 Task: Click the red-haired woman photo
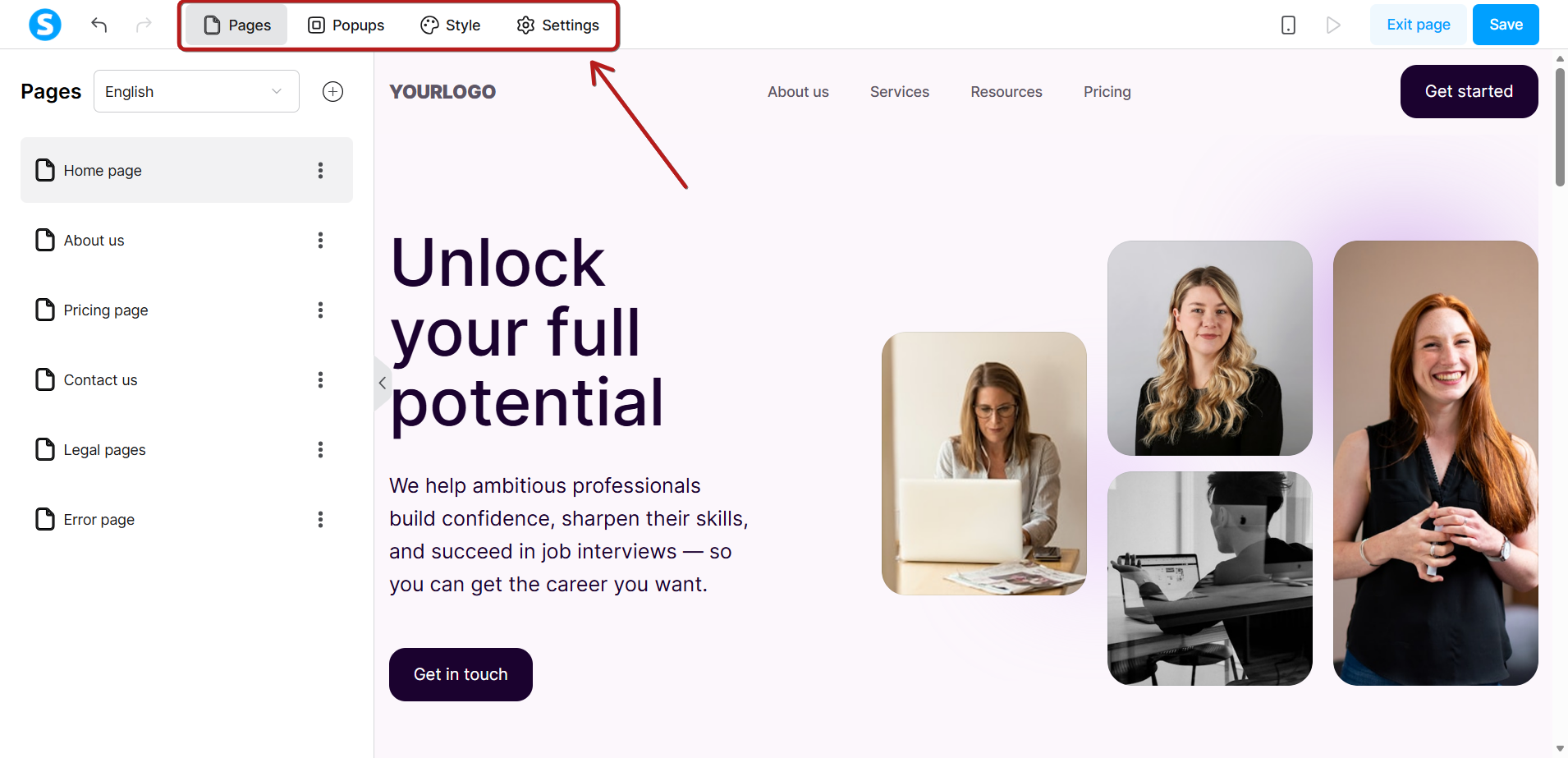(1435, 463)
